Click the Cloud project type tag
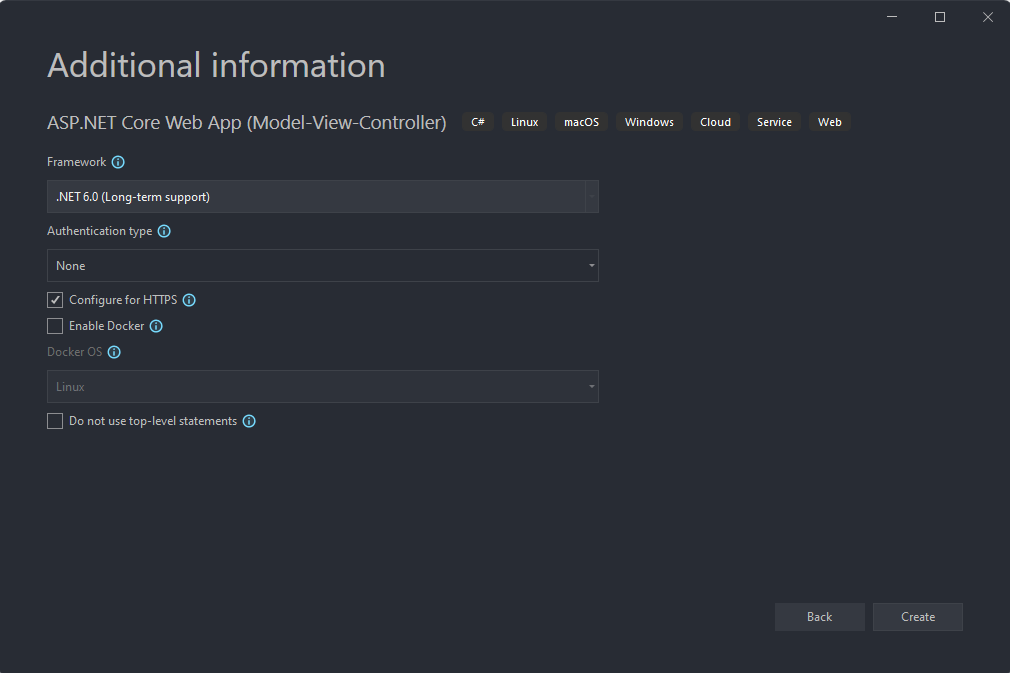Screen dimensions: 1010x673 pyautogui.click(x=715, y=122)
